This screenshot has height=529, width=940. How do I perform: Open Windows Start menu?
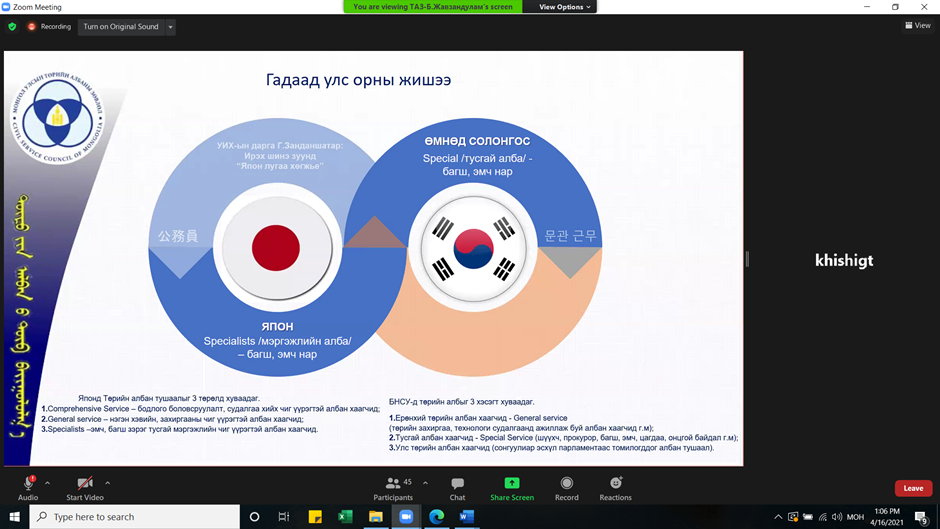[x=14, y=516]
